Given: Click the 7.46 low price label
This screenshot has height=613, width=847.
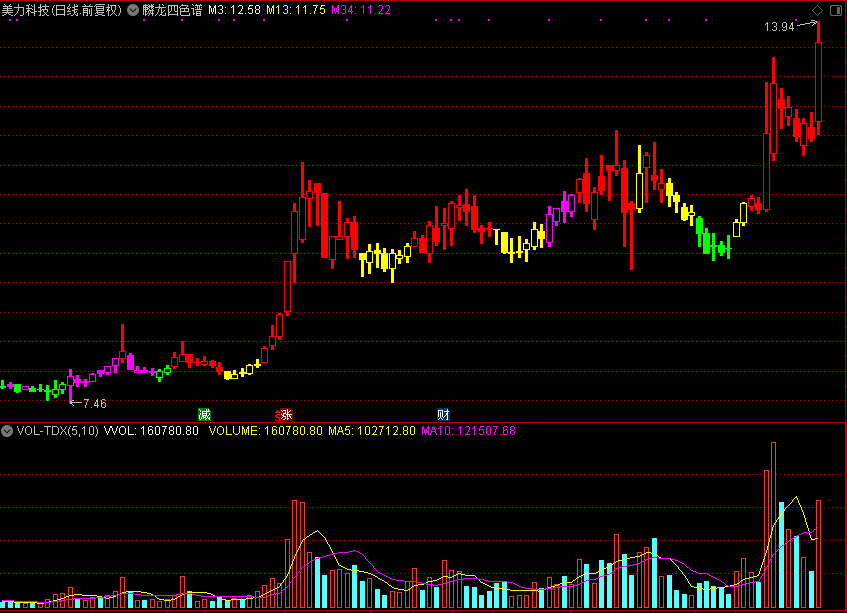Looking at the screenshot, I should [x=95, y=403].
